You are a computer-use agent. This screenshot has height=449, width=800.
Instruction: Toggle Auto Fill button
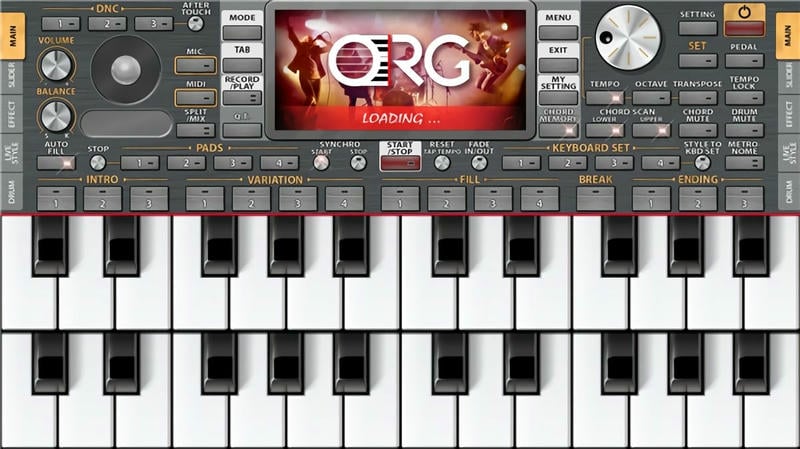56,163
